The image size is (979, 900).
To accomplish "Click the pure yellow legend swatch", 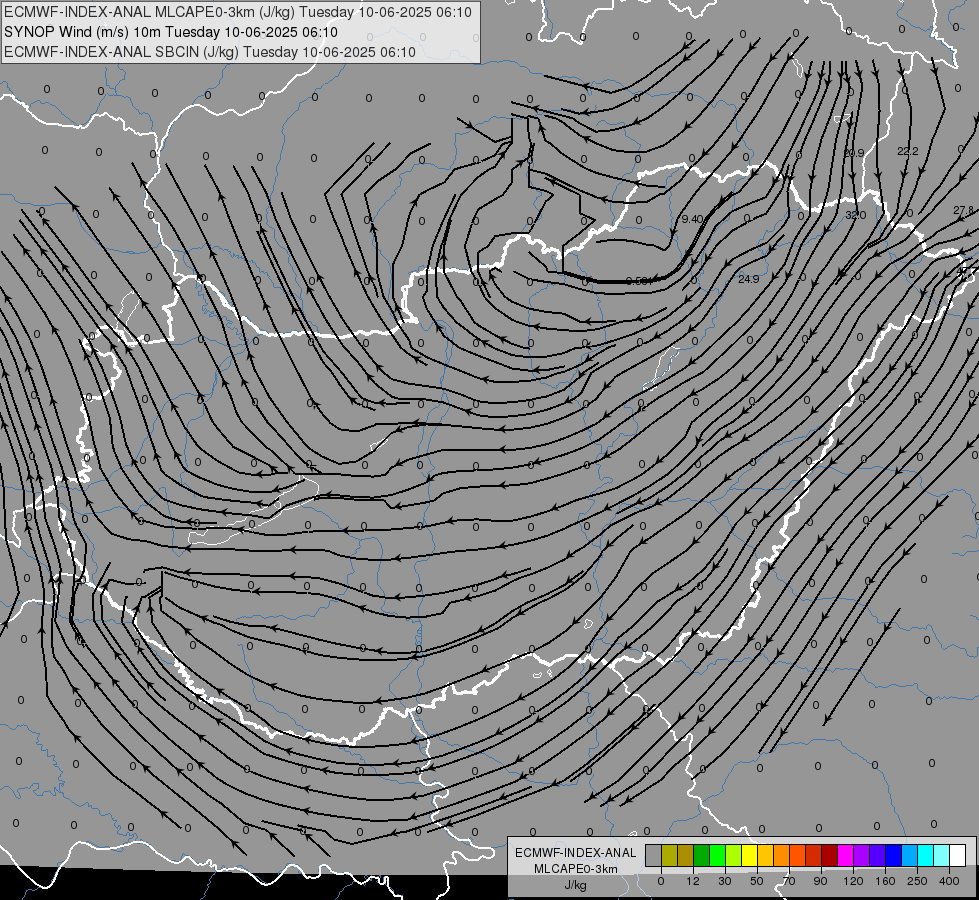I will click(x=749, y=855).
